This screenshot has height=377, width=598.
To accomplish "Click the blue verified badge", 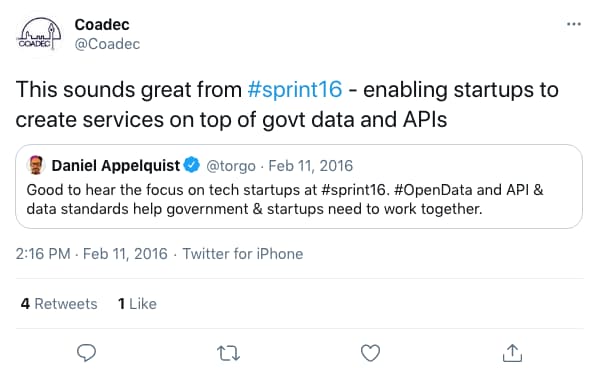I will 191,165.
